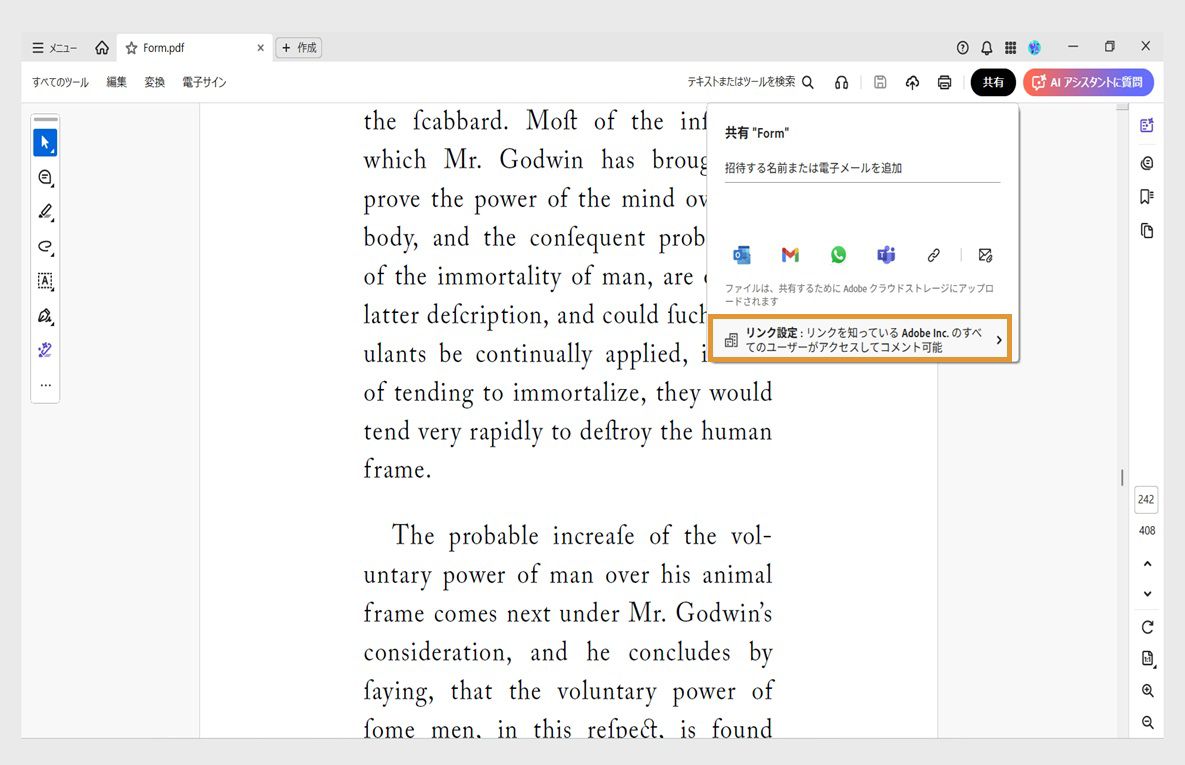
Task: Open more annotation tools with the ellipsis
Action: point(44,383)
